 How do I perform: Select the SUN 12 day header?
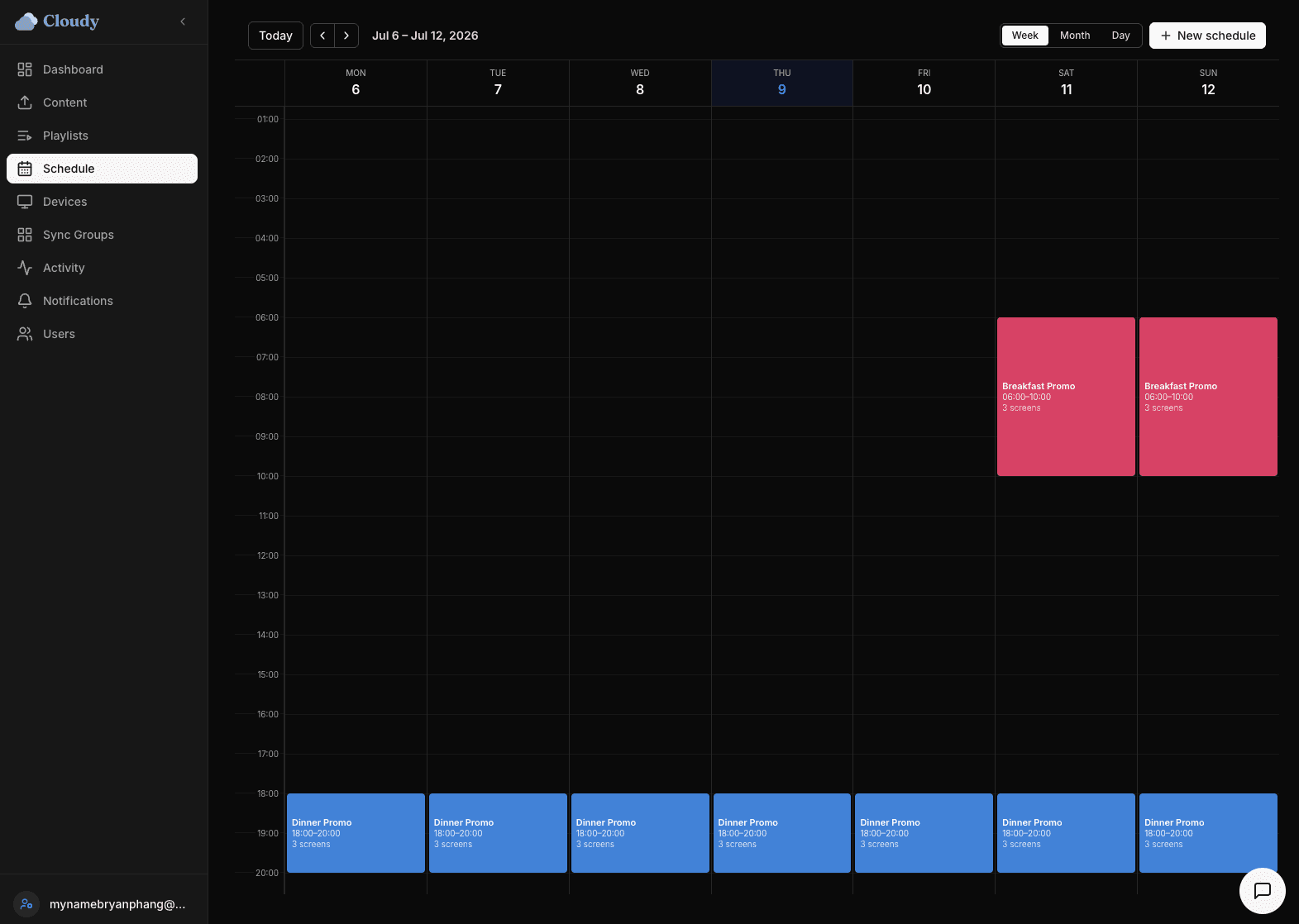1208,83
